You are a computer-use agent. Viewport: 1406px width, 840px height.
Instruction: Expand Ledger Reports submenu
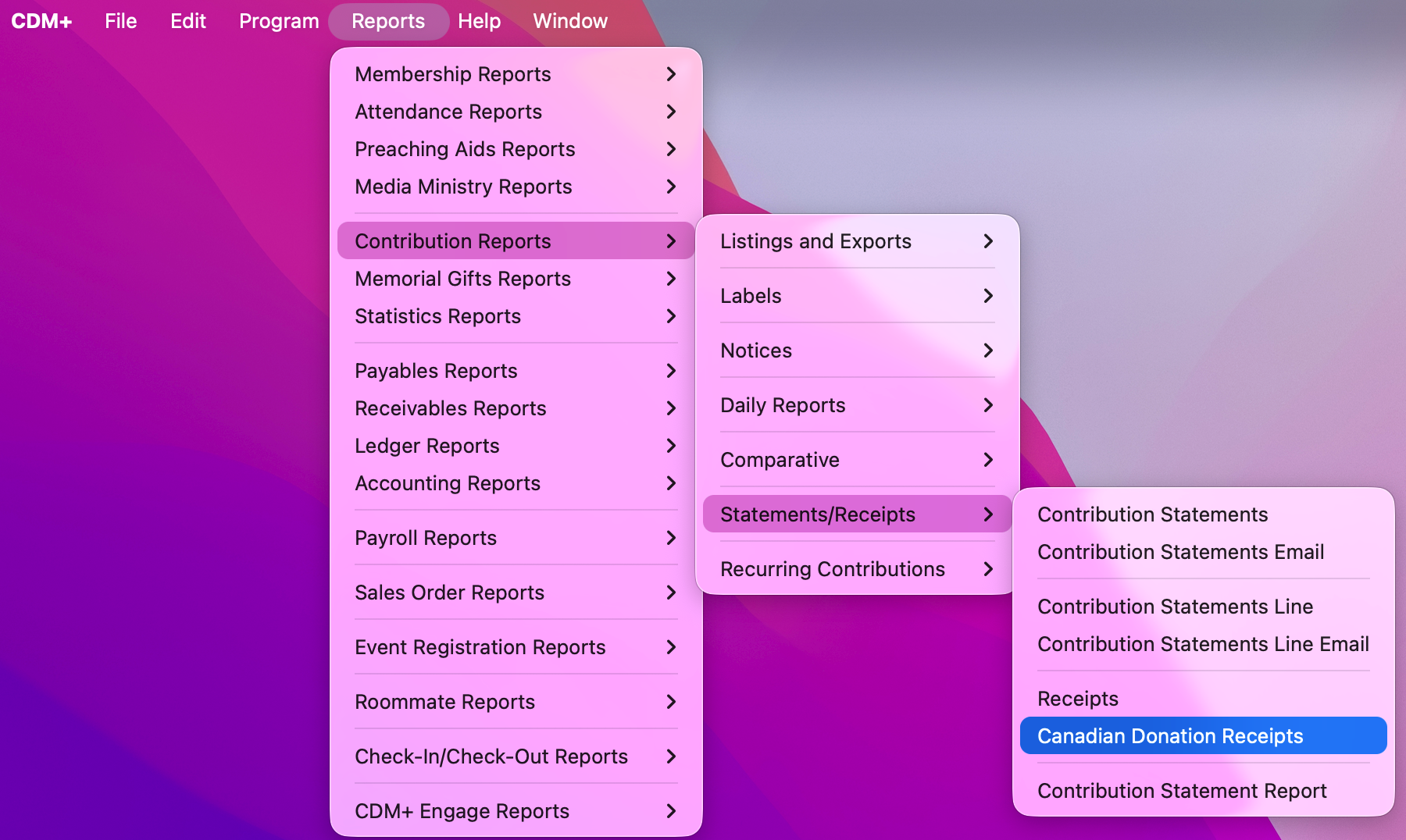[516, 446]
